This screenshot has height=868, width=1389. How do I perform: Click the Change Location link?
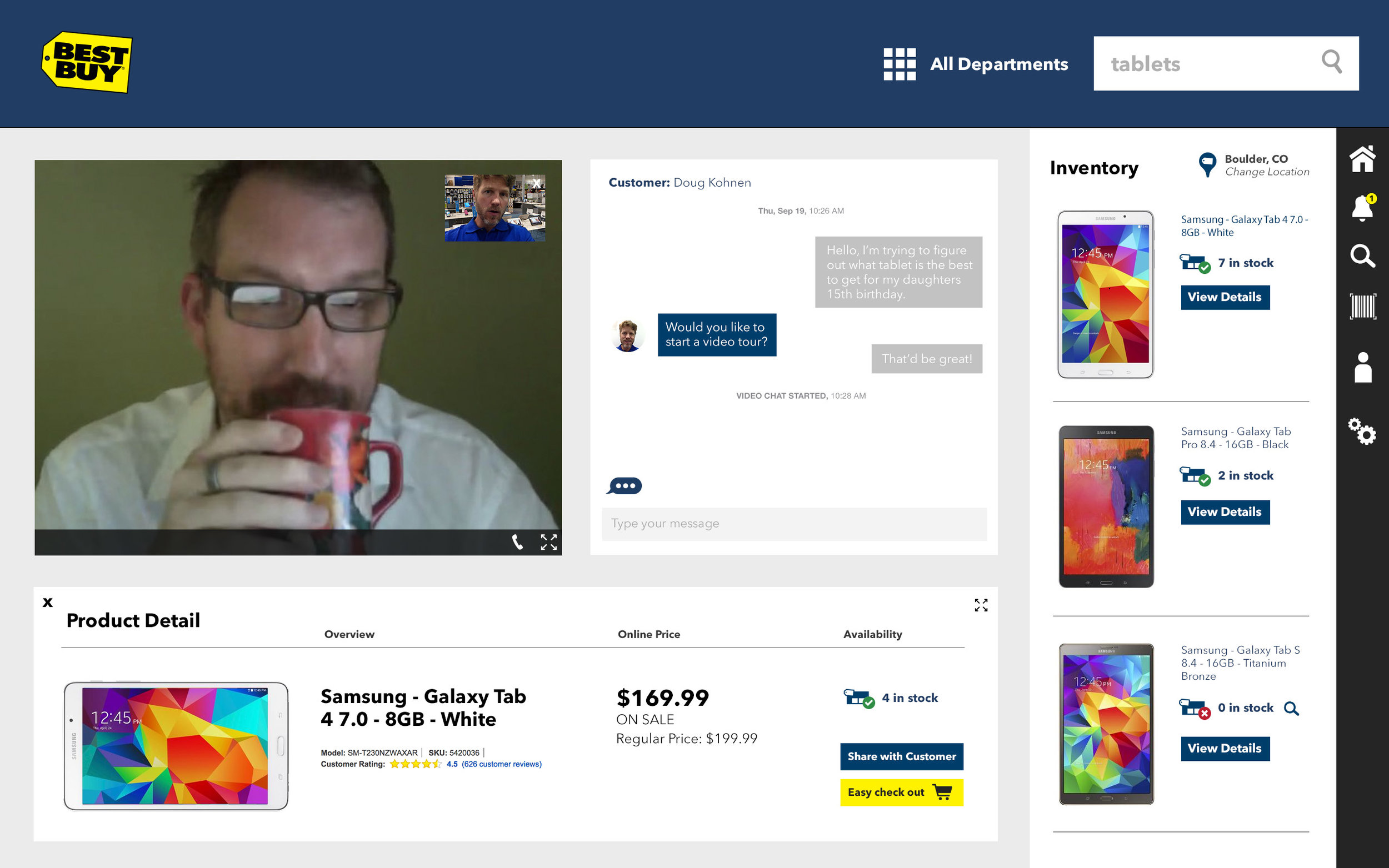point(1267,172)
